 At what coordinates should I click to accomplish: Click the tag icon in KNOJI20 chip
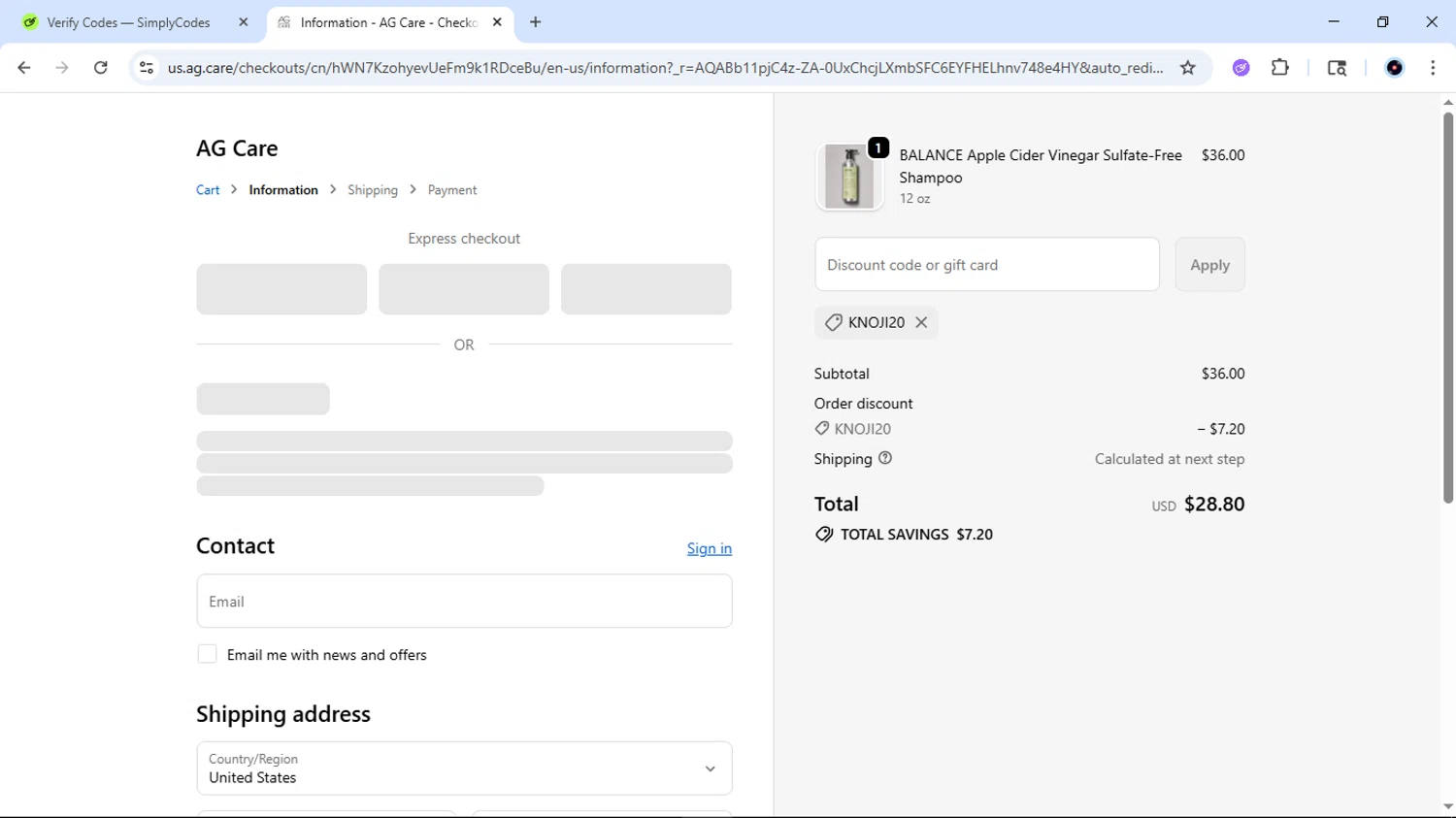tap(833, 322)
